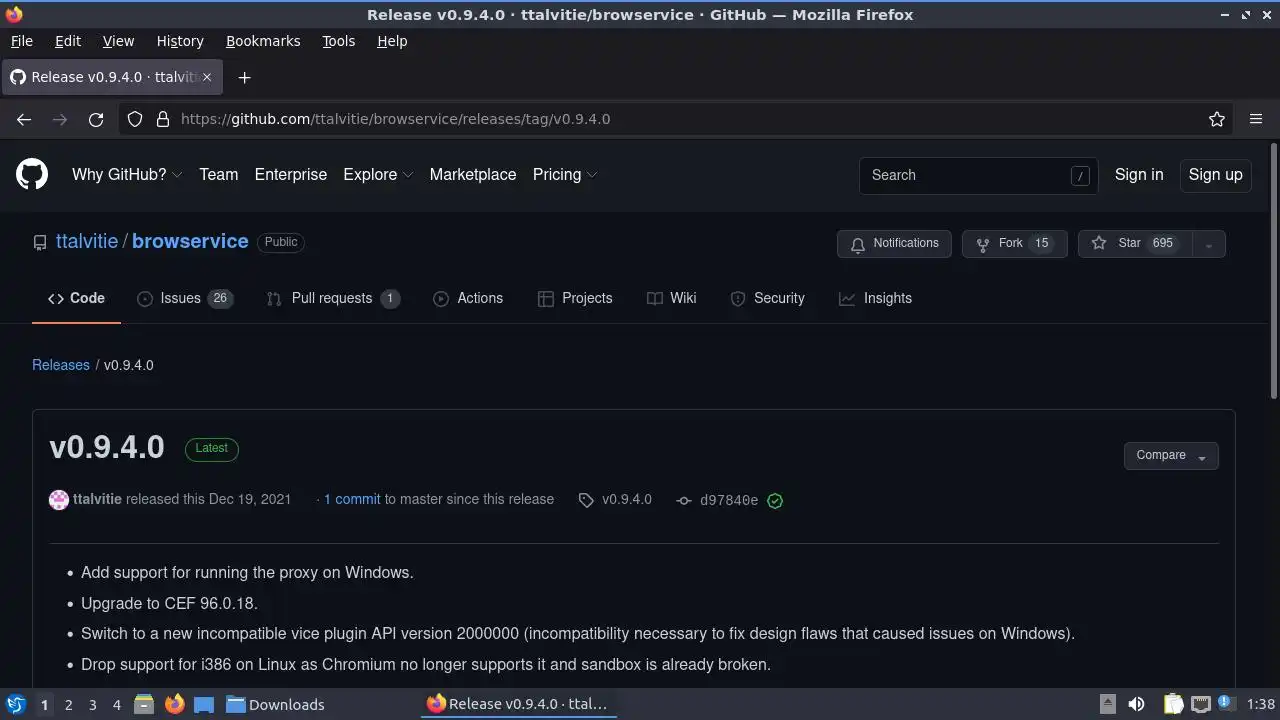Open the Help menu

pyautogui.click(x=392, y=41)
